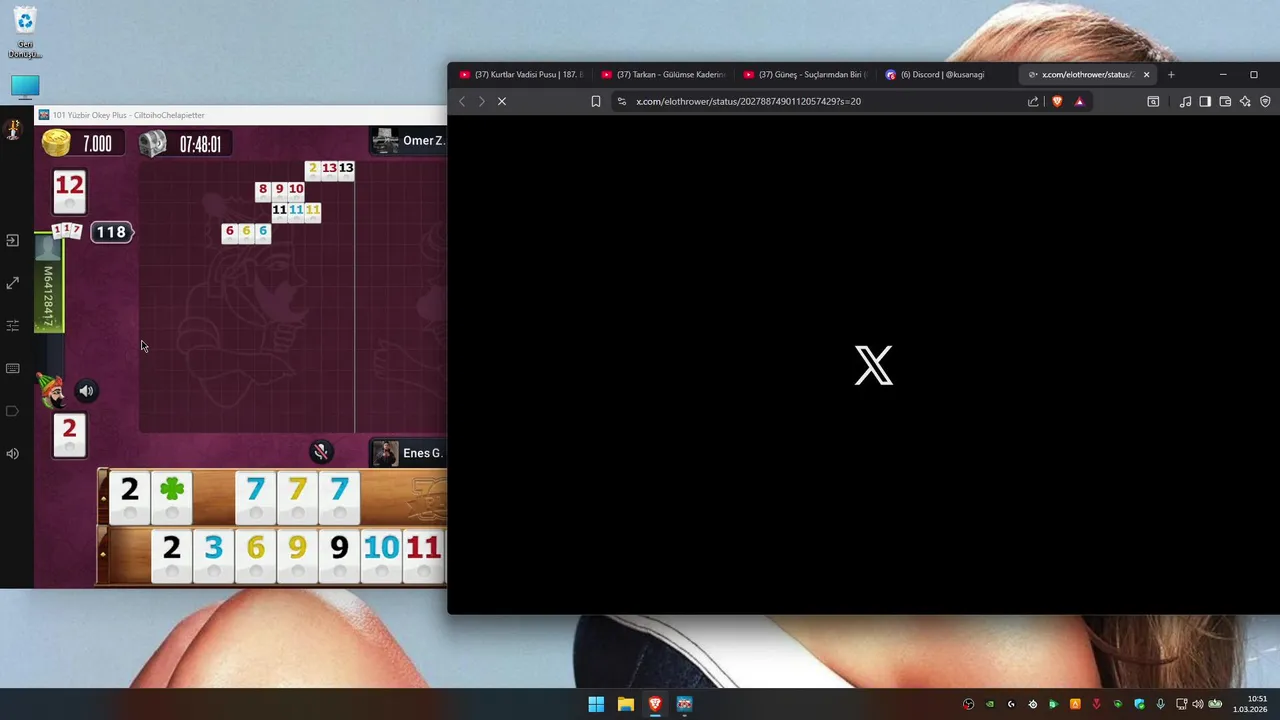
Task: Go back in browser history
Action: coord(462,101)
